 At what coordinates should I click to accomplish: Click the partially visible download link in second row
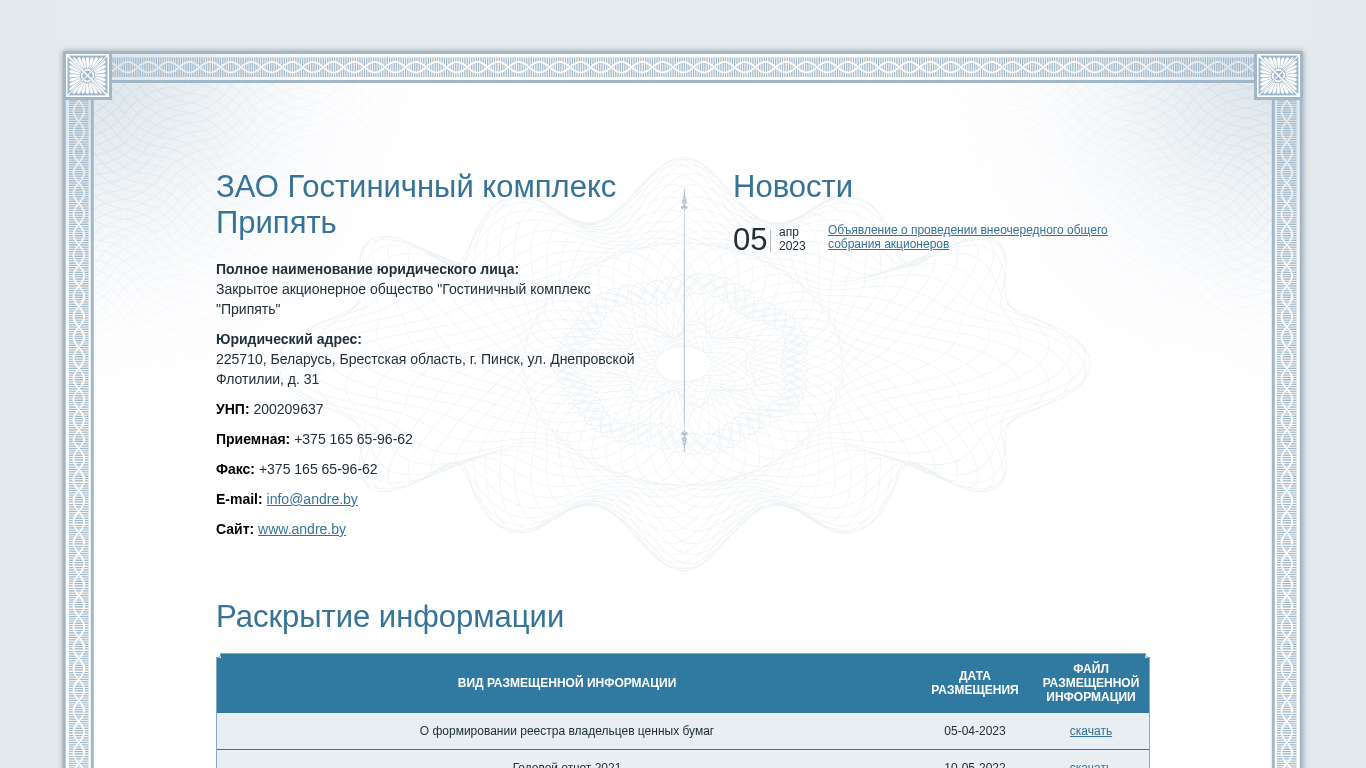point(1090,765)
